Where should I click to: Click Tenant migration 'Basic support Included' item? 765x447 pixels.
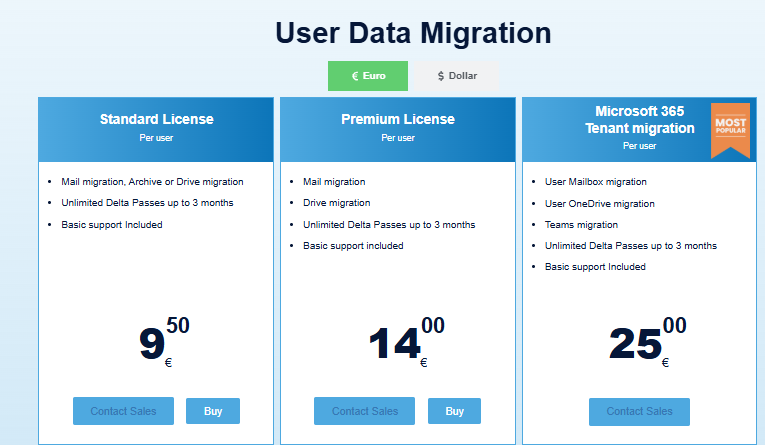point(595,266)
